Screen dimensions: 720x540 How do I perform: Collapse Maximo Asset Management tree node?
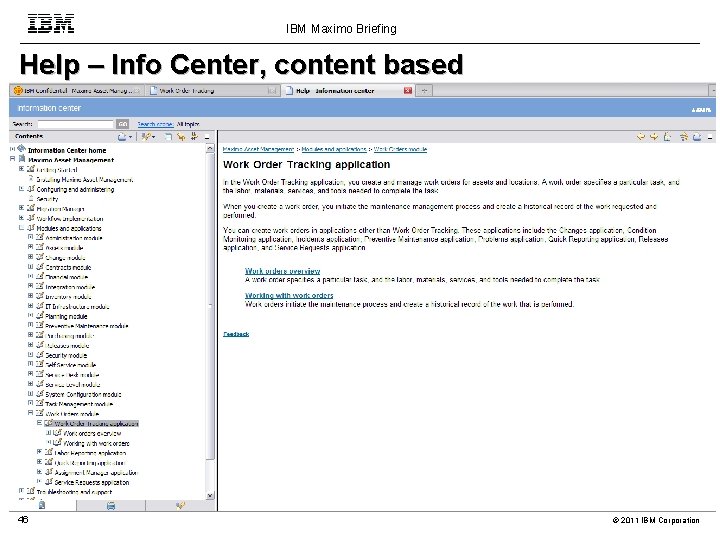pyautogui.click(x=13, y=159)
